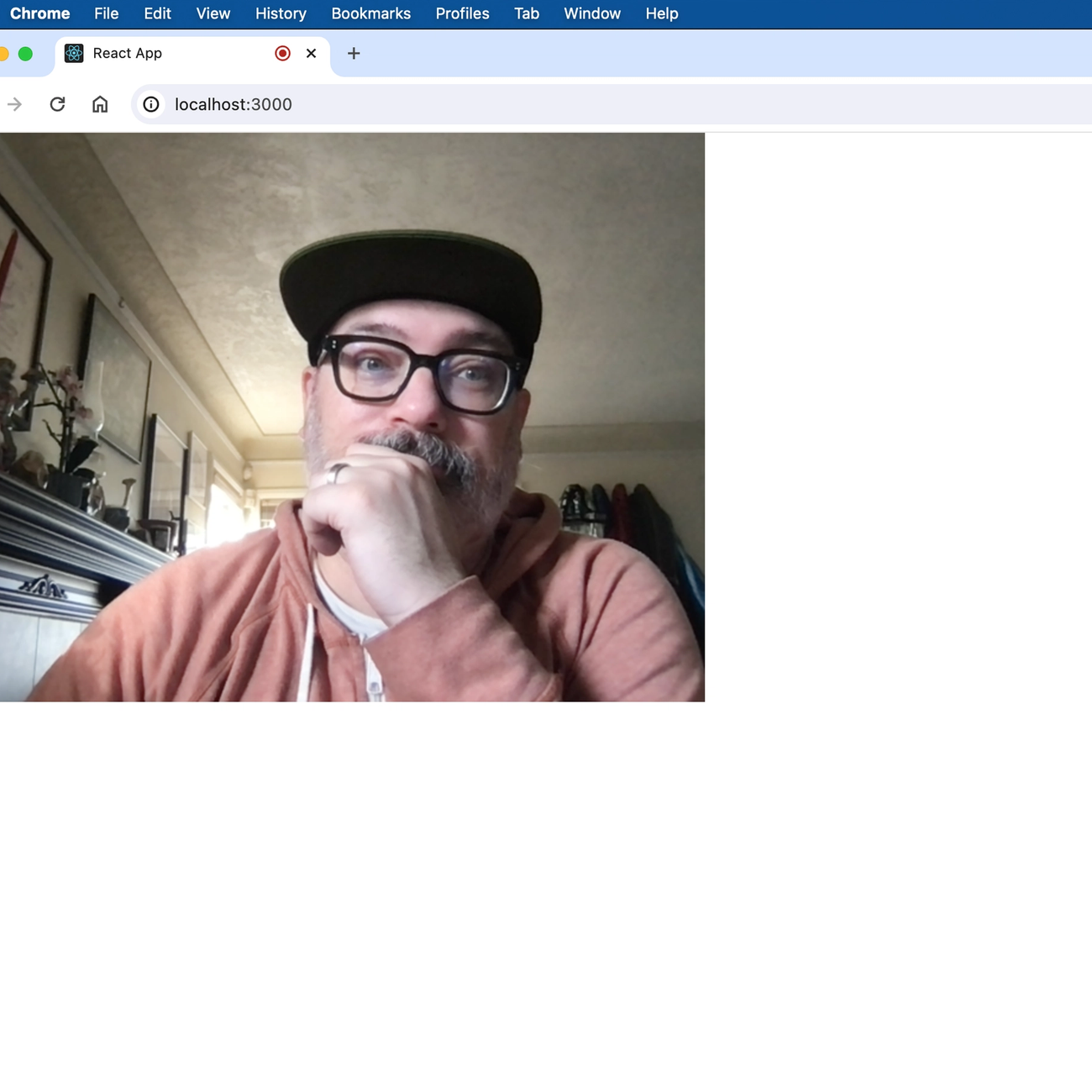Open the Bookmarks menu
This screenshot has width=1092, height=1092.
click(x=370, y=13)
